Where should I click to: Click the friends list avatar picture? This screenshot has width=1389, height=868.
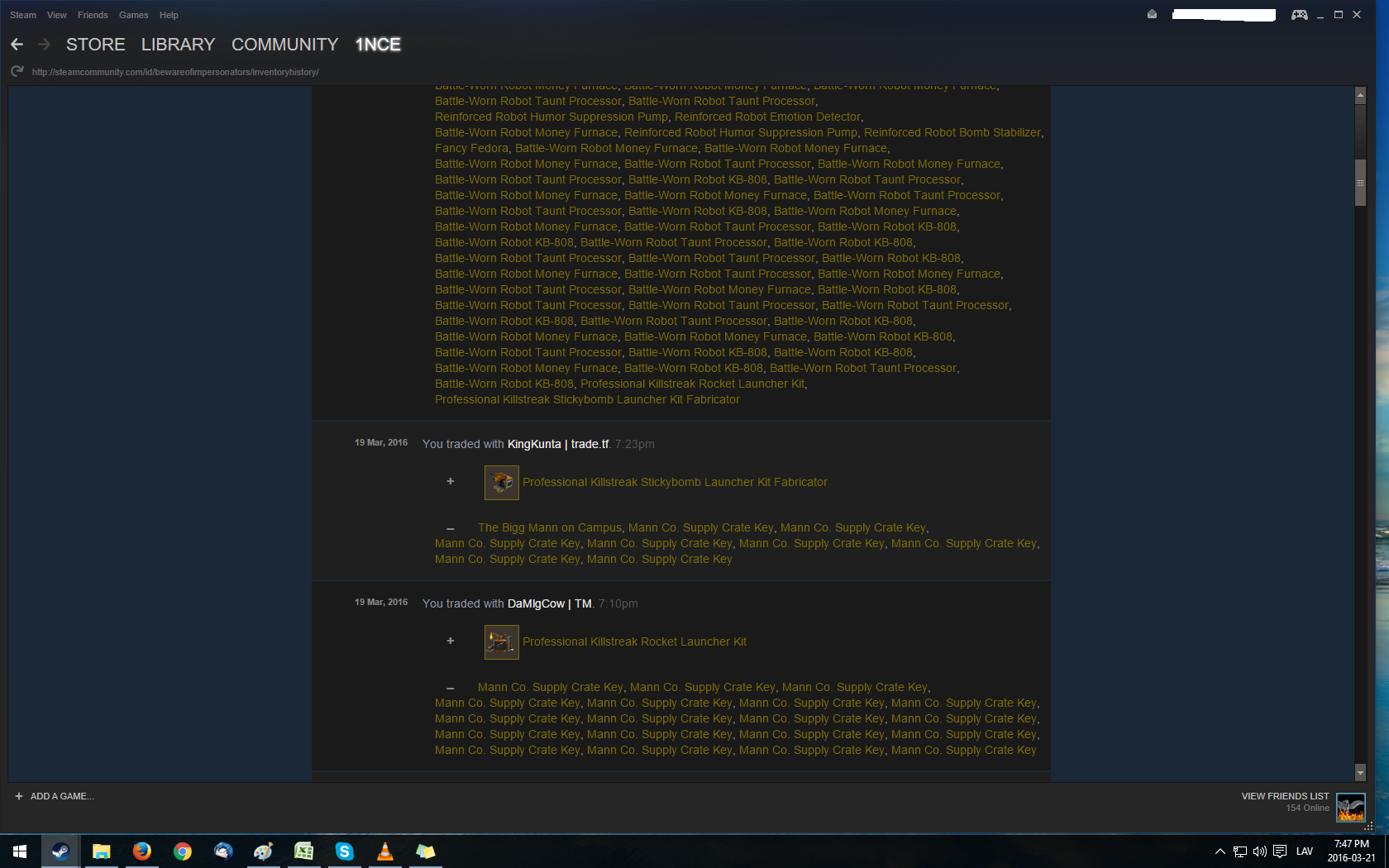point(1350,807)
